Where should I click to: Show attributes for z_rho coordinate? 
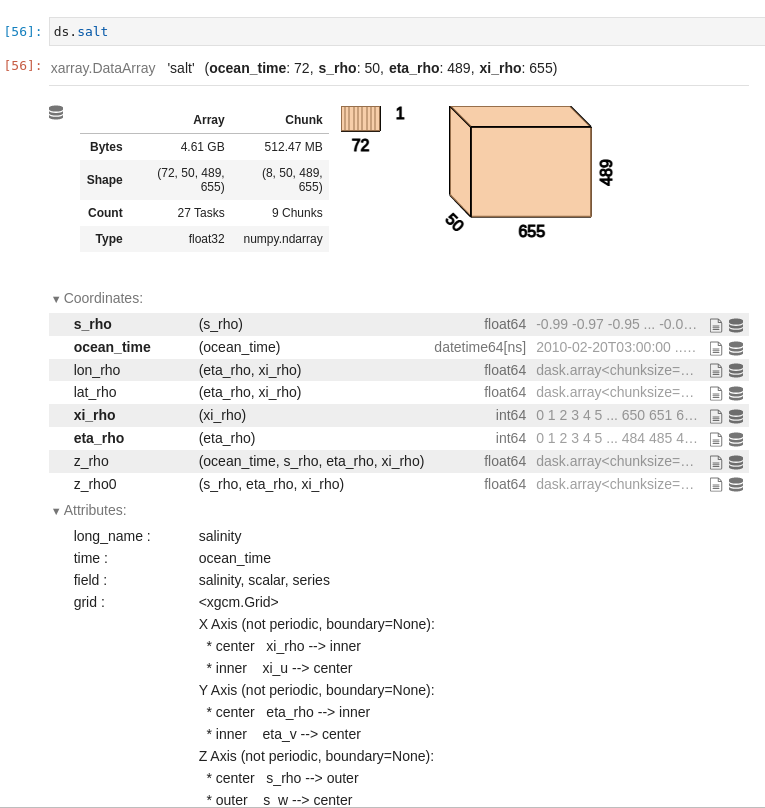[716, 462]
